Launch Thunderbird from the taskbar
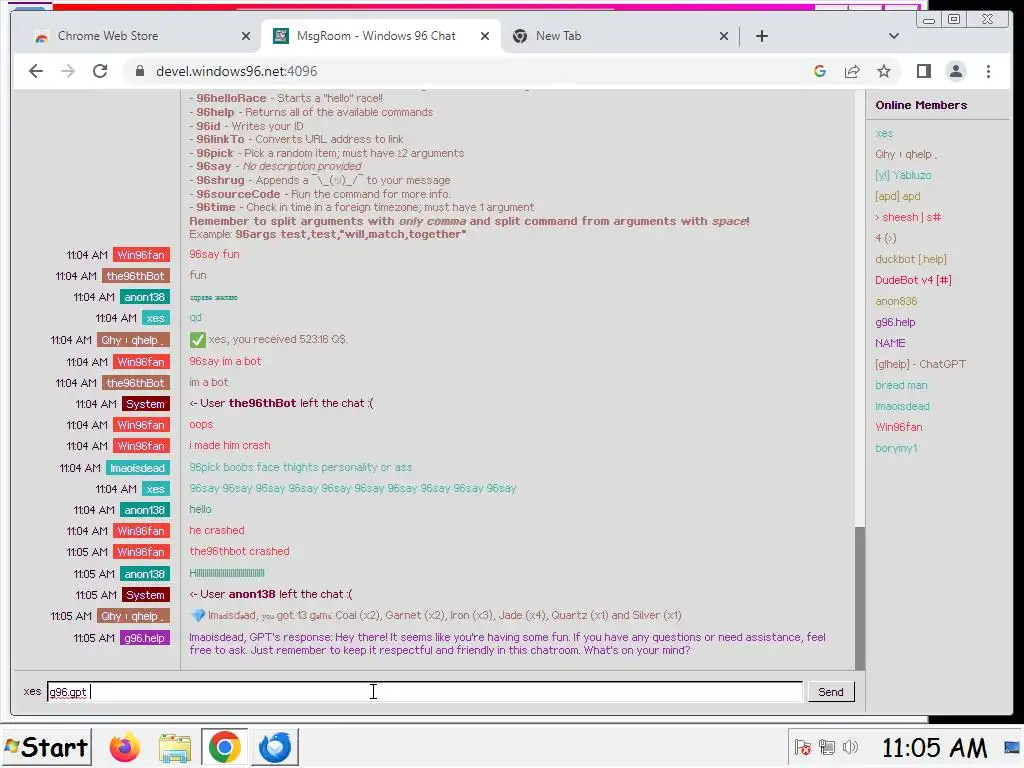Image resolution: width=1024 pixels, height=768 pixels. [274, 747]
